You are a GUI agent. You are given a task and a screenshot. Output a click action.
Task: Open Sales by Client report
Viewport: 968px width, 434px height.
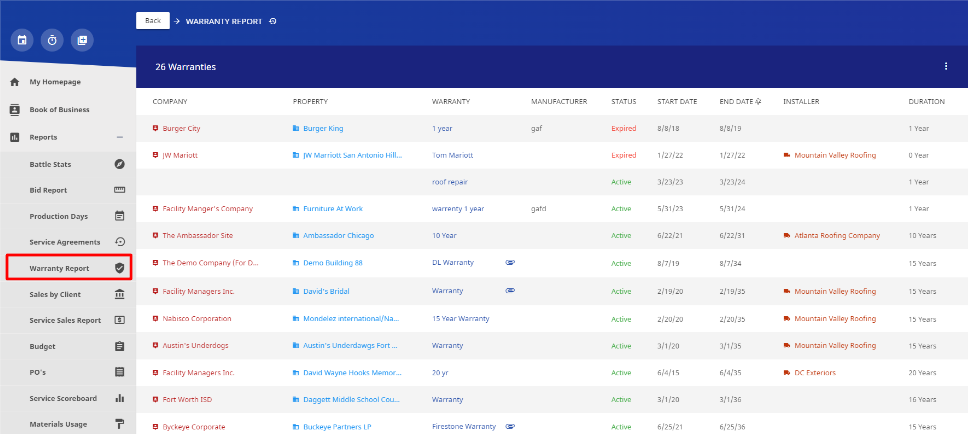click(55, 294)
